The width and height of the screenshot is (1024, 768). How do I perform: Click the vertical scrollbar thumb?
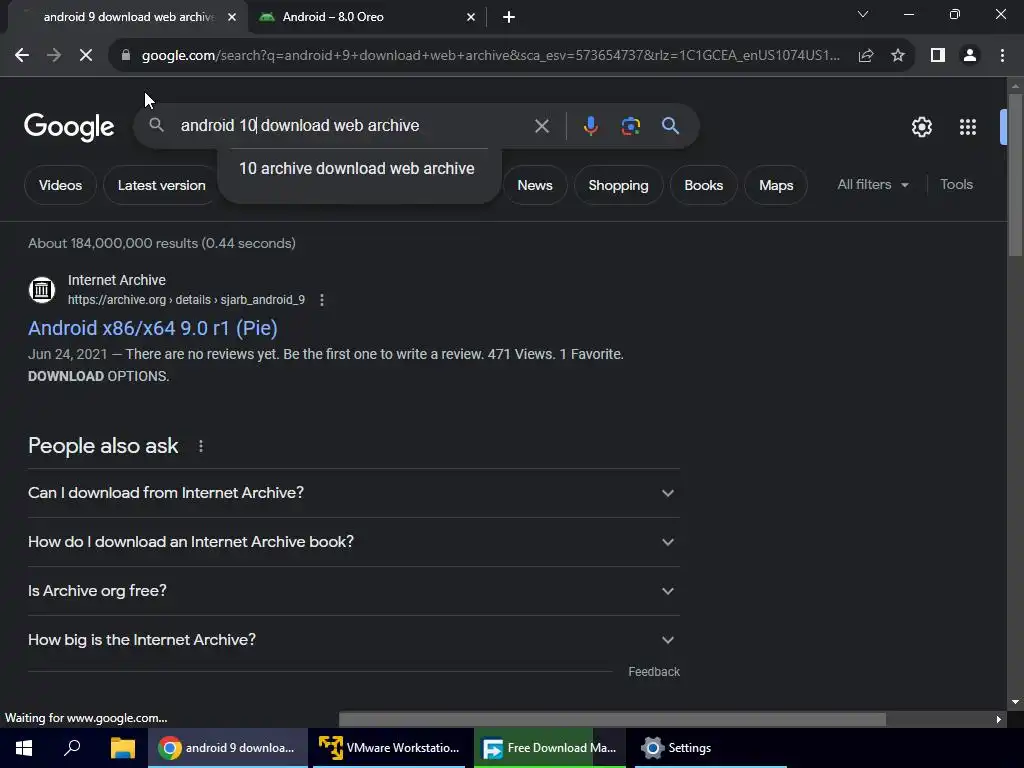1015,174
